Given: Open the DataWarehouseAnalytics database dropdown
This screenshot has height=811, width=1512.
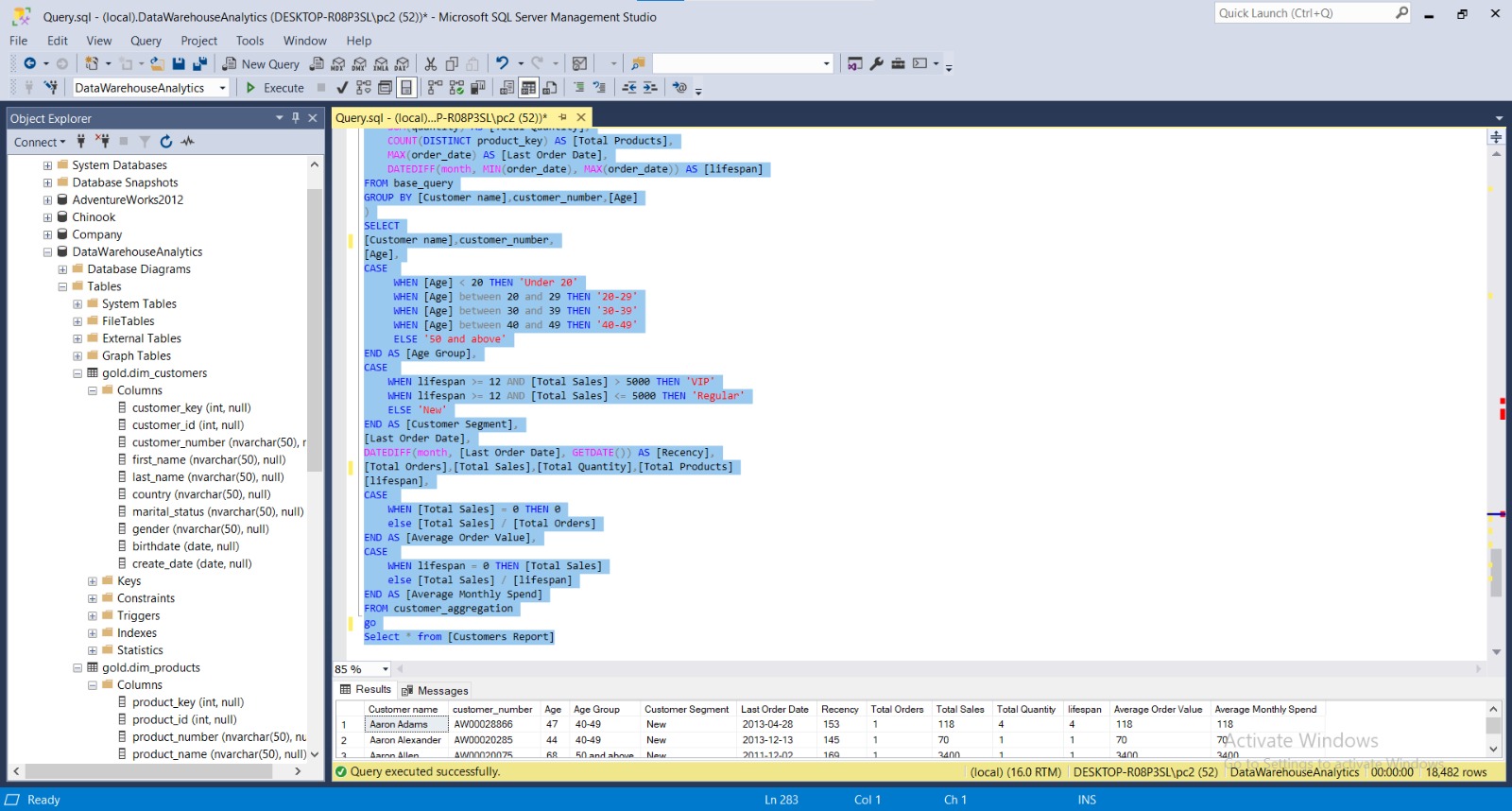Looking at the screenshot, I should [223, 88].
